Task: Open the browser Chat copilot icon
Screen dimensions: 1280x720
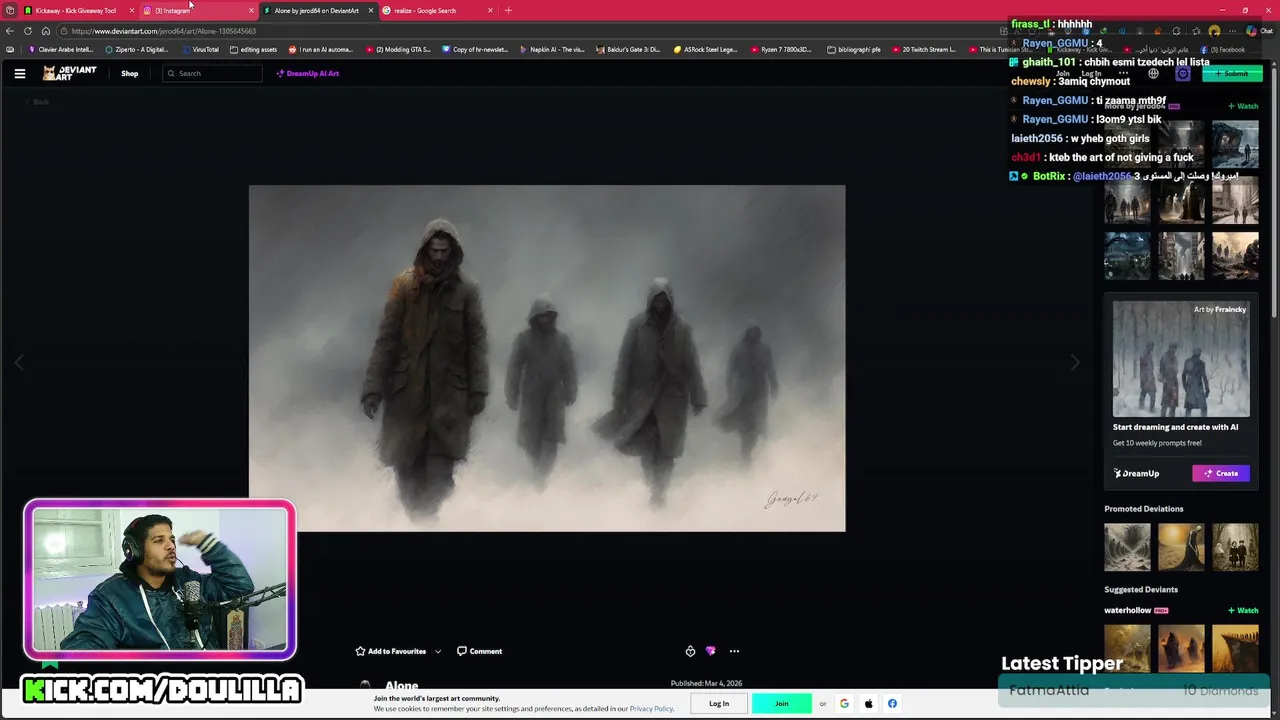Action: (x=1259, y=31)
